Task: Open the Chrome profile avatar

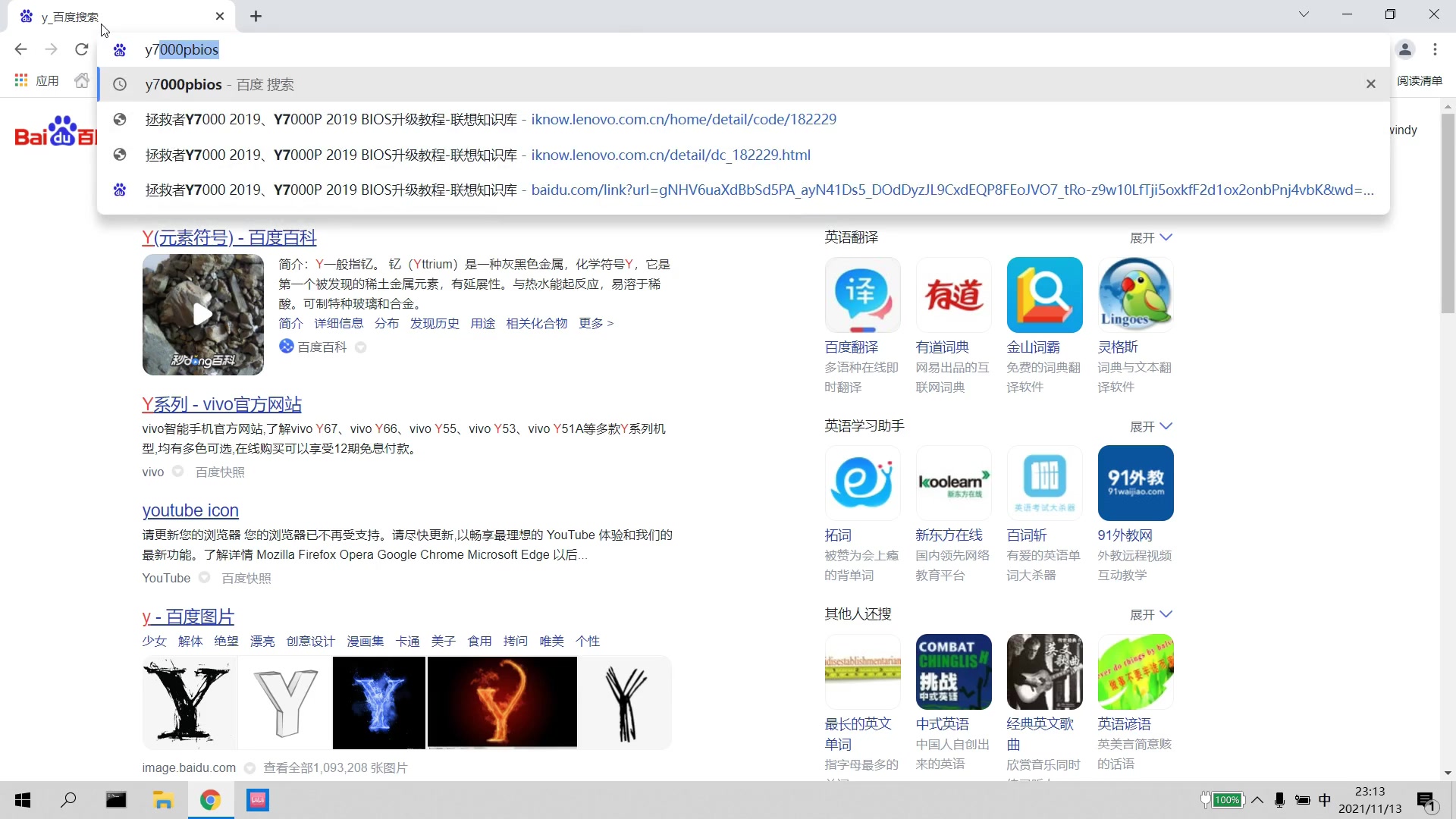Action: [1406, 49]
